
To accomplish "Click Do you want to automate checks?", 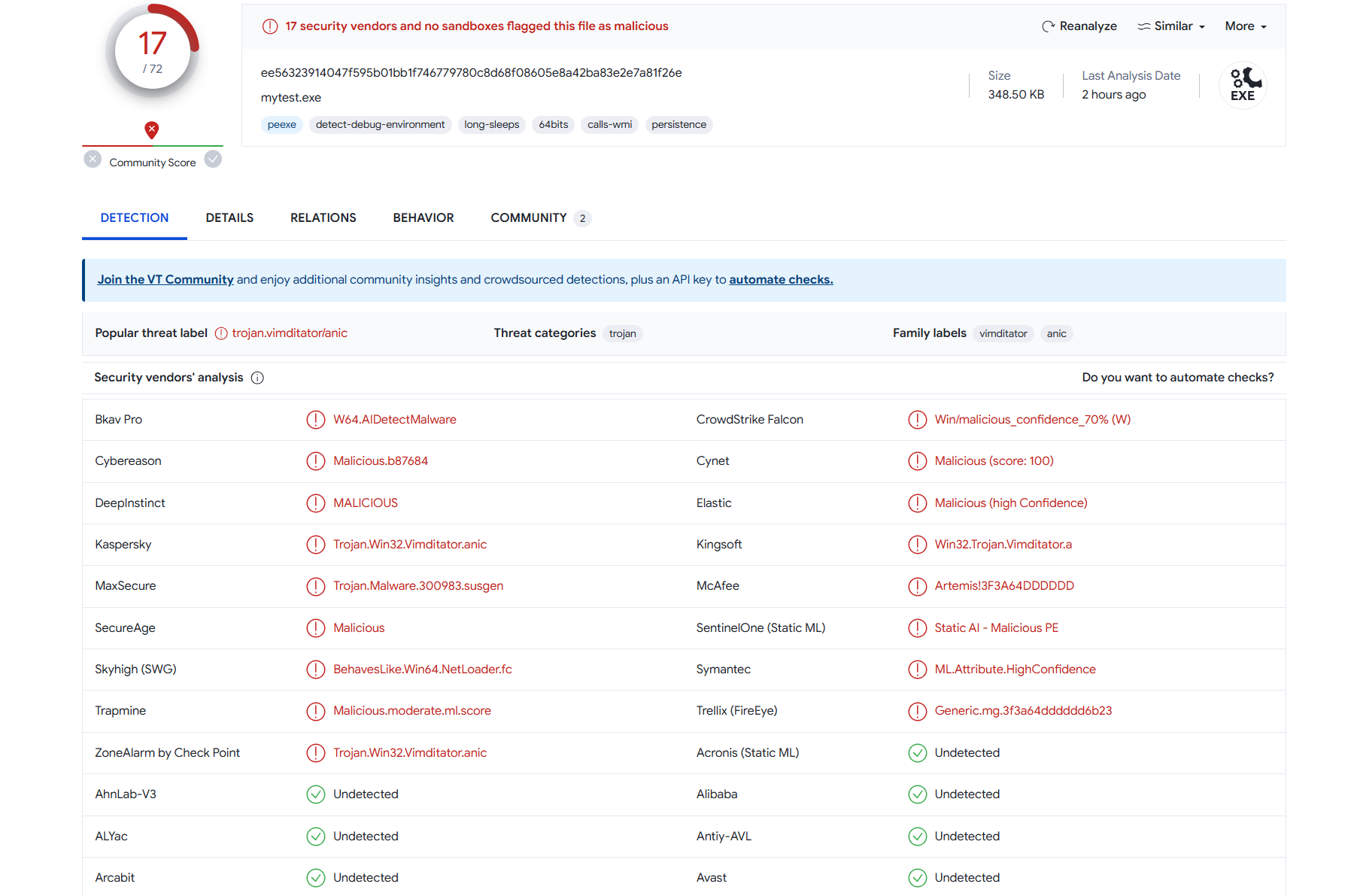I will point(1178,378).
